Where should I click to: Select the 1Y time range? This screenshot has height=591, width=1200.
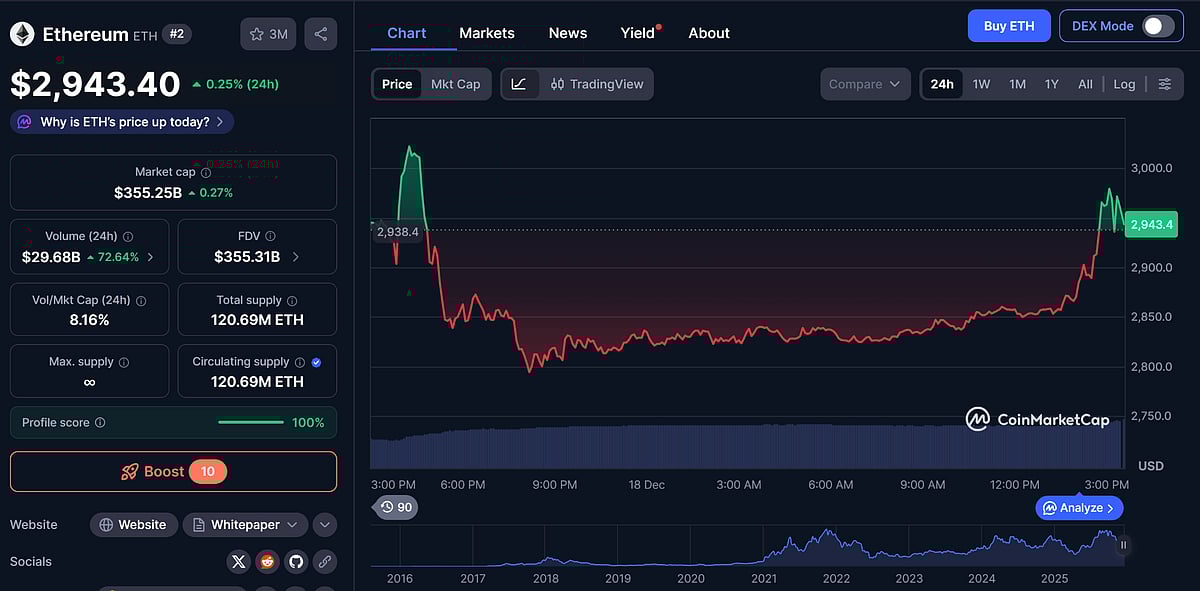pyautogui.click(x=1051, y=84)
